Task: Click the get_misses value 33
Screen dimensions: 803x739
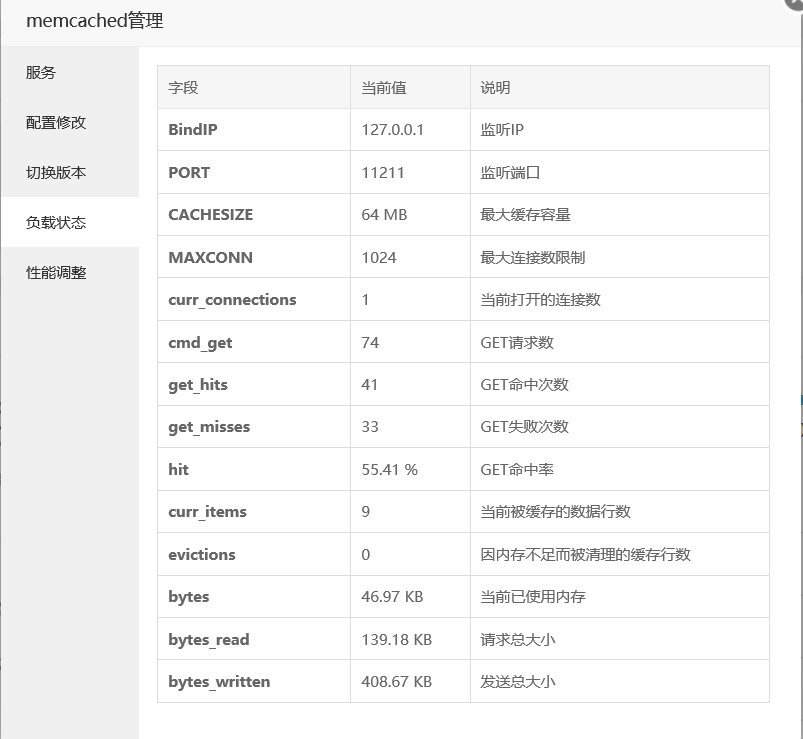Action: coord(370,427)
